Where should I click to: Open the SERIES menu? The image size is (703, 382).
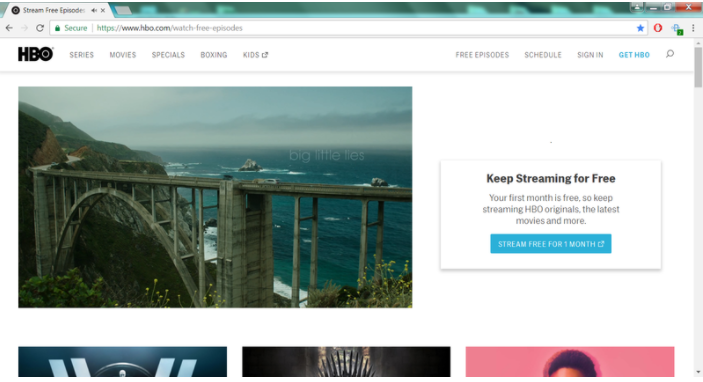tap(82, 55)
